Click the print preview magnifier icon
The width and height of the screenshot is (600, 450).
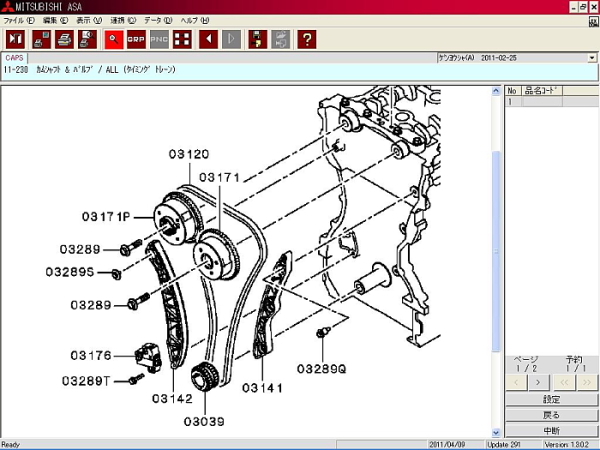88,39
